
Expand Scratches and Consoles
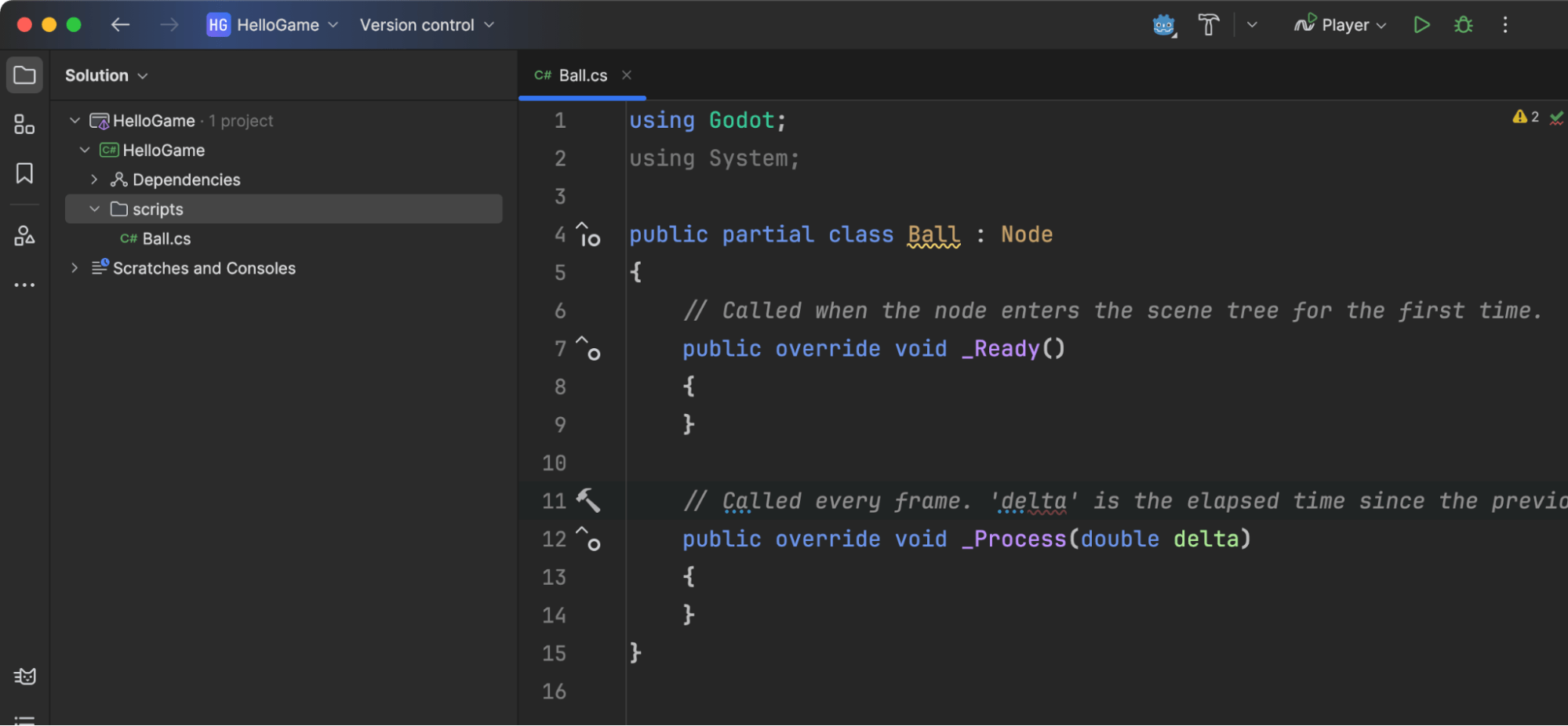pyautogui.click(x=75, y=267)
